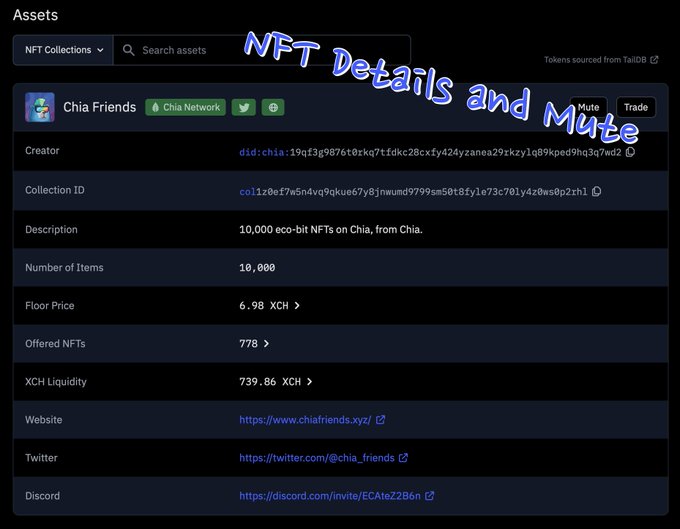Focus the Search assets field
Viewport: 680px width, 529px height.
[262, 50]
